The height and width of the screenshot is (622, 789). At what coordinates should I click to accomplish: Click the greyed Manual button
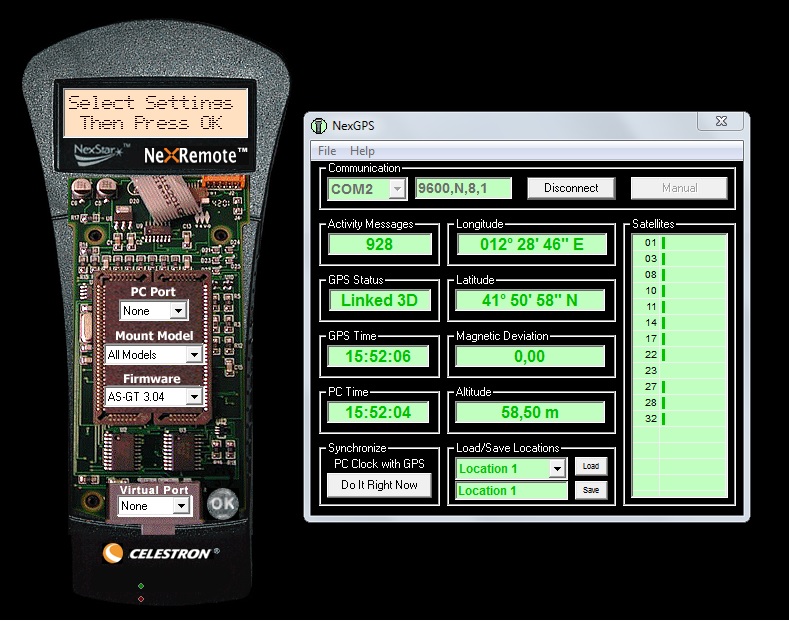pyautogui.click(x=679, y=188)
